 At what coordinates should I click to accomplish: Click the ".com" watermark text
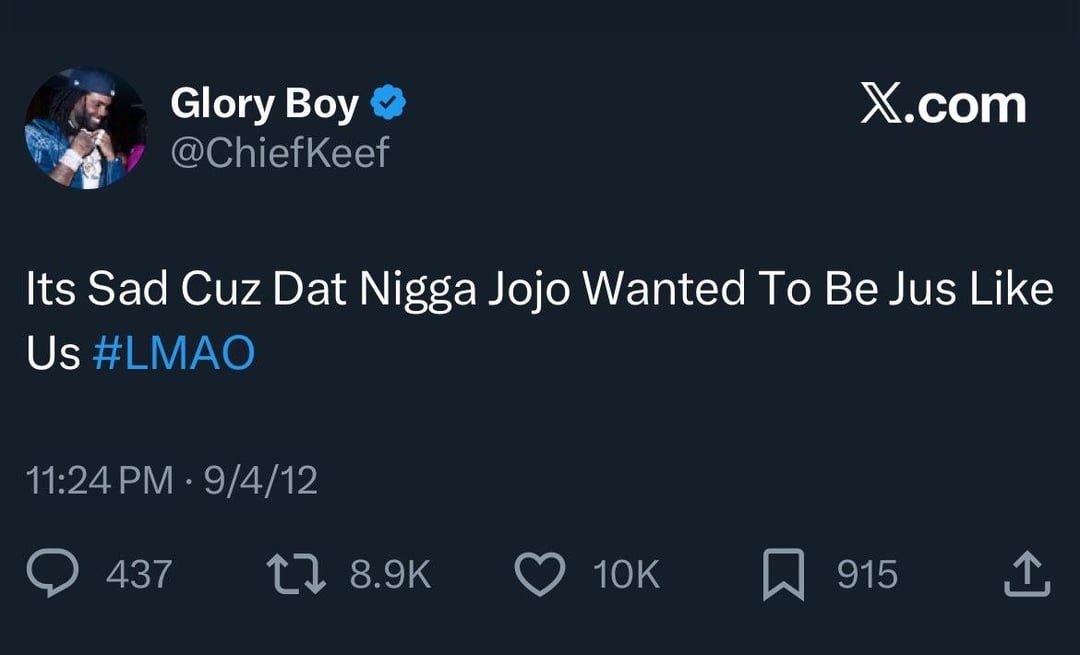coord(966,105)
